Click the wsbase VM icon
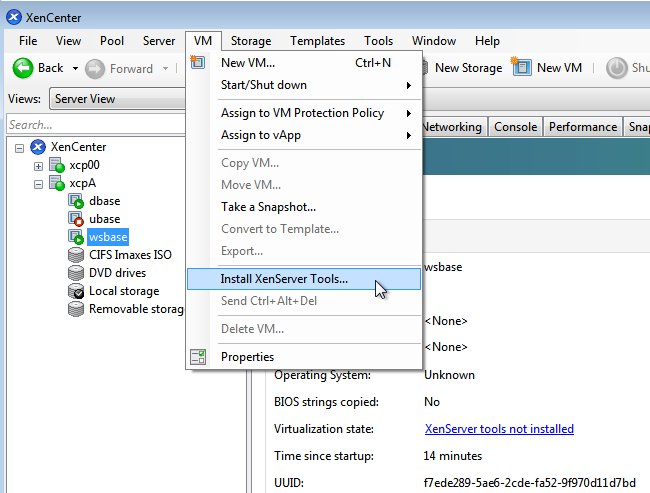The height and width of the screenshot is (493, 650). pyautogui.click(x=76, y=237)
